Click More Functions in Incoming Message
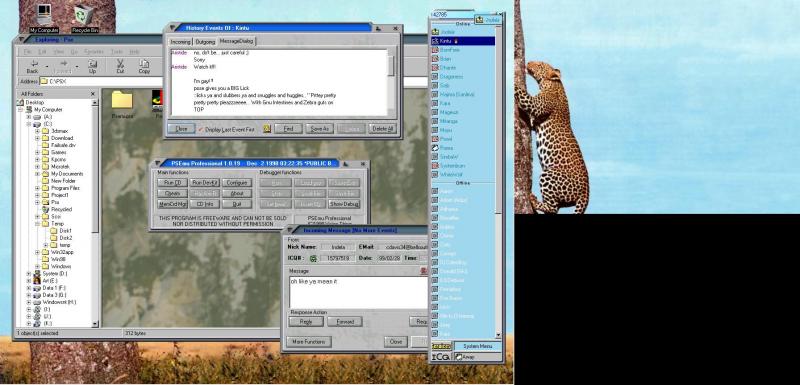This screenshot has height=385, width=800. pyautogui.click(x=309, y=342)
